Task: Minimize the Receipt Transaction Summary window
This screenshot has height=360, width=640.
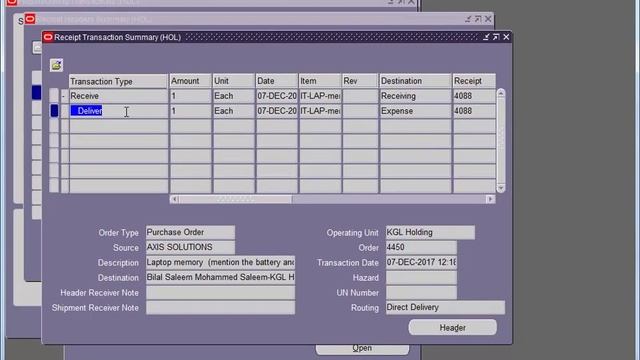Action: click(486, 37)
